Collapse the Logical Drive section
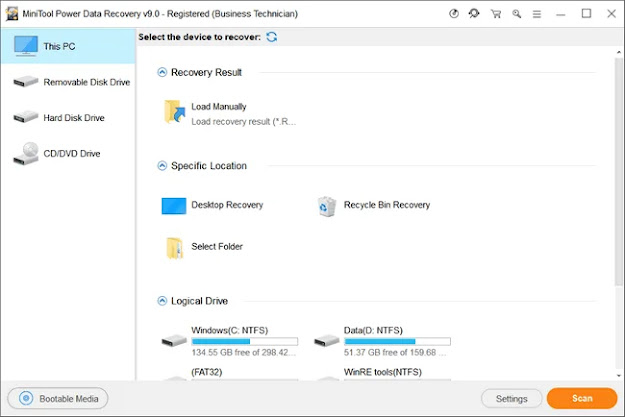Image resolution: width=625 pixels, height=417 pixels. (162, 301)
